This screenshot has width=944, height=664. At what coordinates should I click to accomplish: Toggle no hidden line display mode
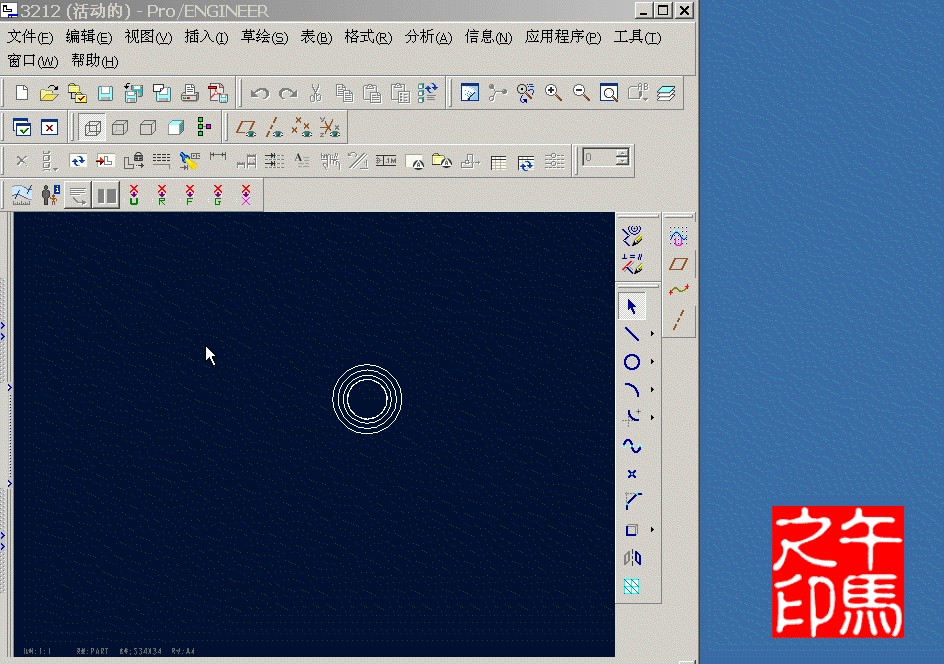pos(148,128)
